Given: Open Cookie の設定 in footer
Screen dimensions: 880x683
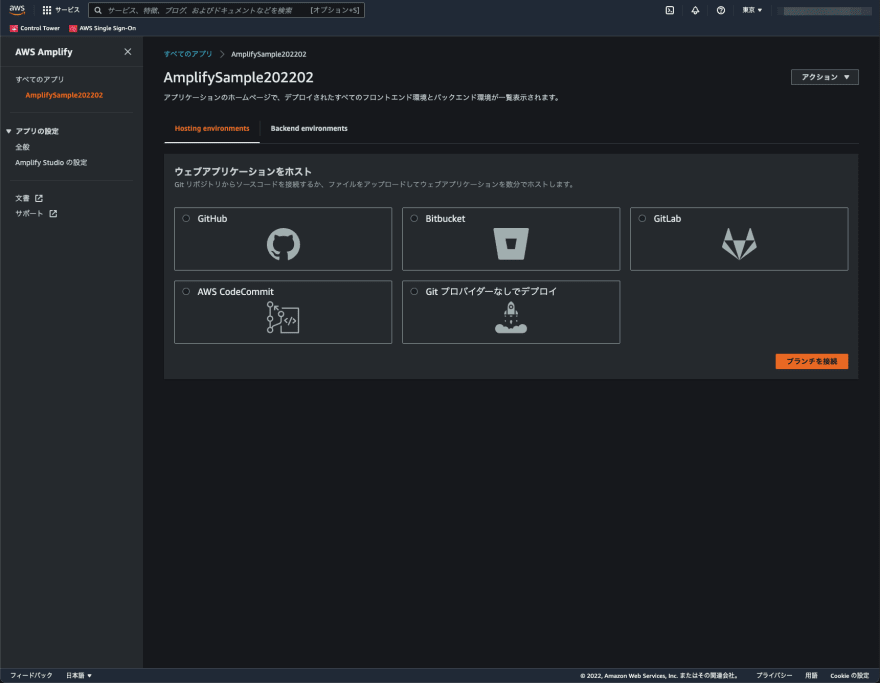Looking at the screenshot, I should coord(850,675).
